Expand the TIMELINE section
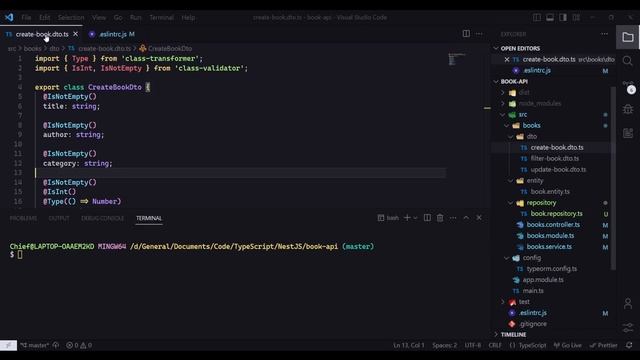640x360 pixels. click(x=513, y=335)
